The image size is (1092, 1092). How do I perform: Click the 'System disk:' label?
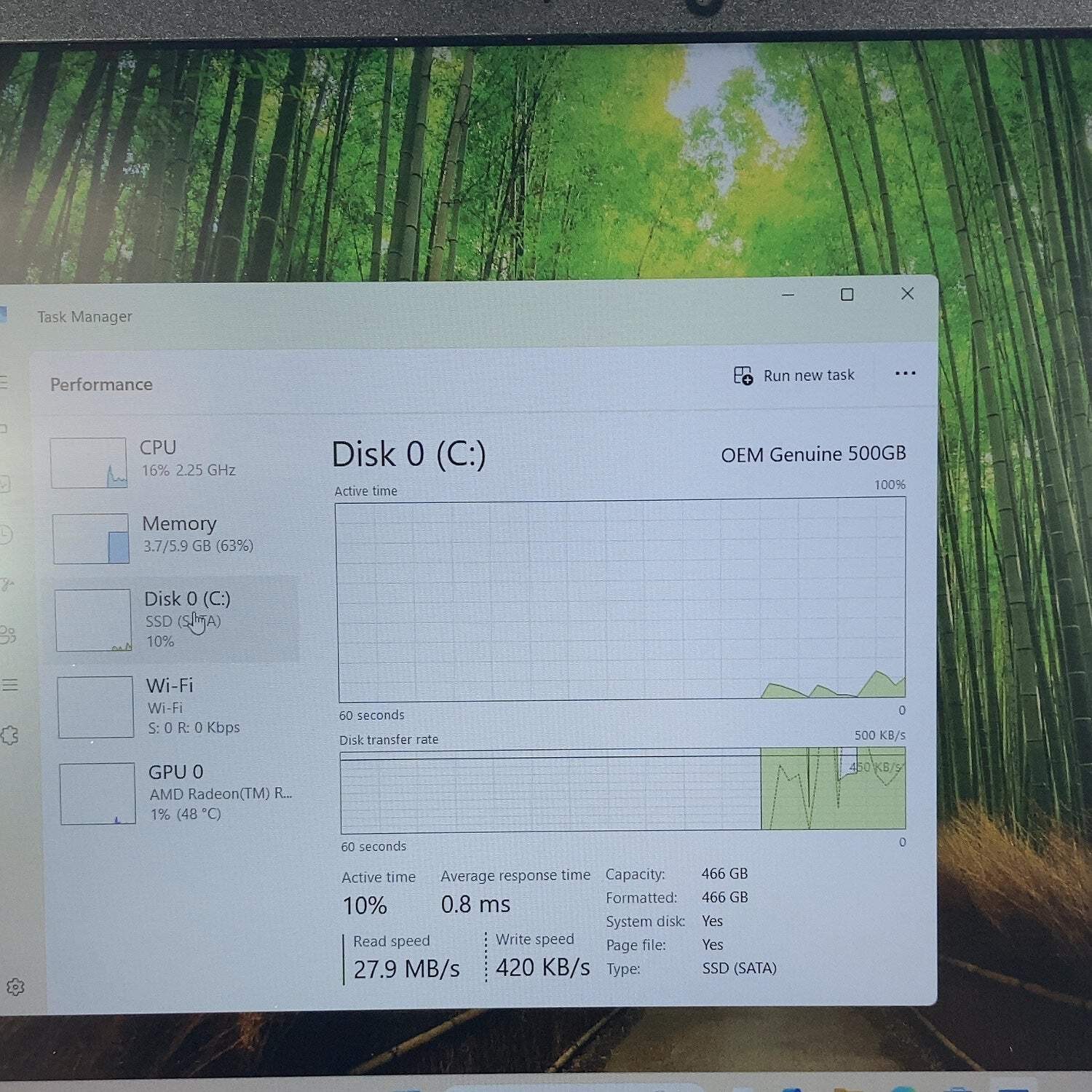[645, 922]
